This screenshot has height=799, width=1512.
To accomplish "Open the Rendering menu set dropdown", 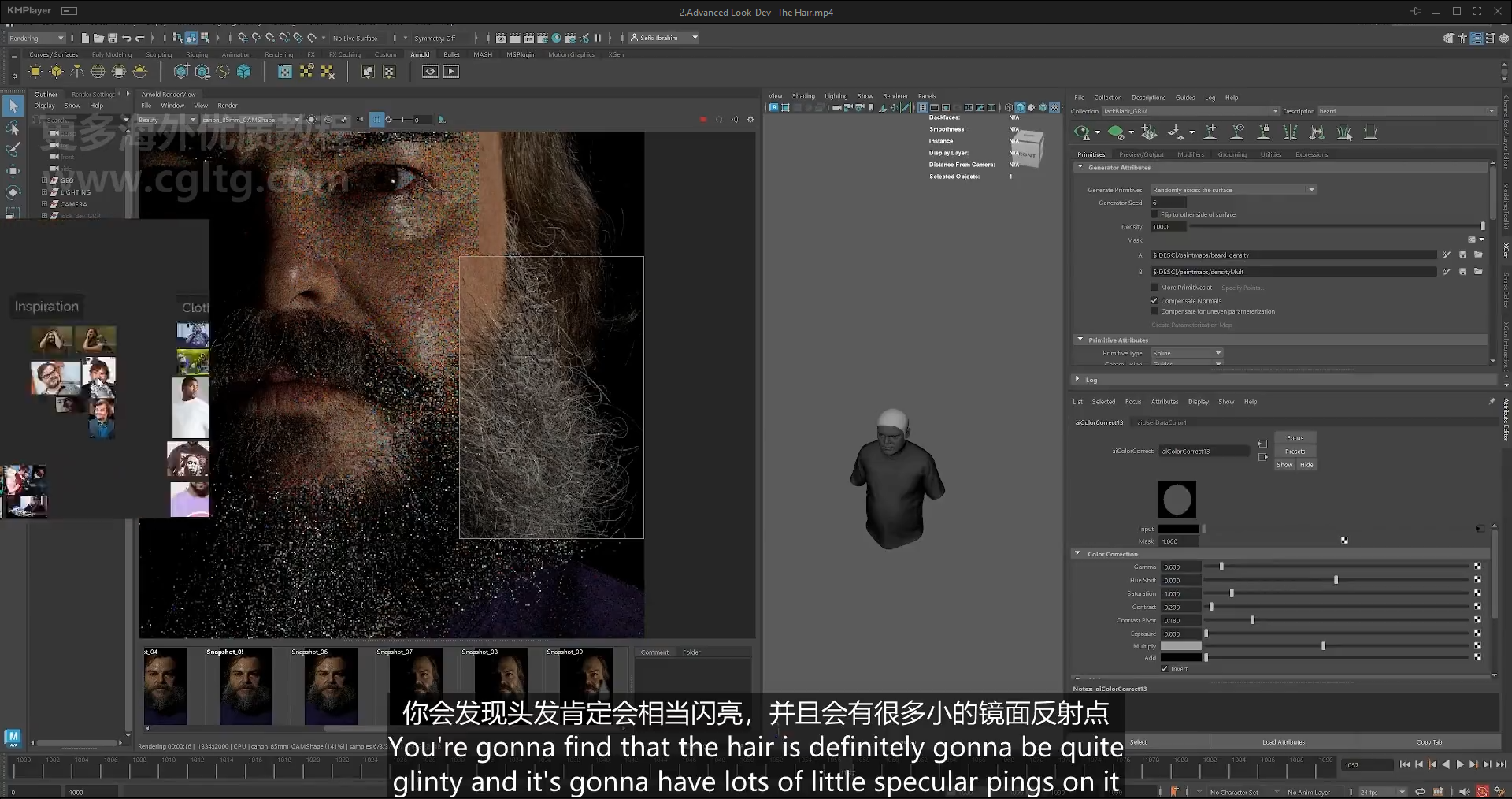I will (36, 38).
